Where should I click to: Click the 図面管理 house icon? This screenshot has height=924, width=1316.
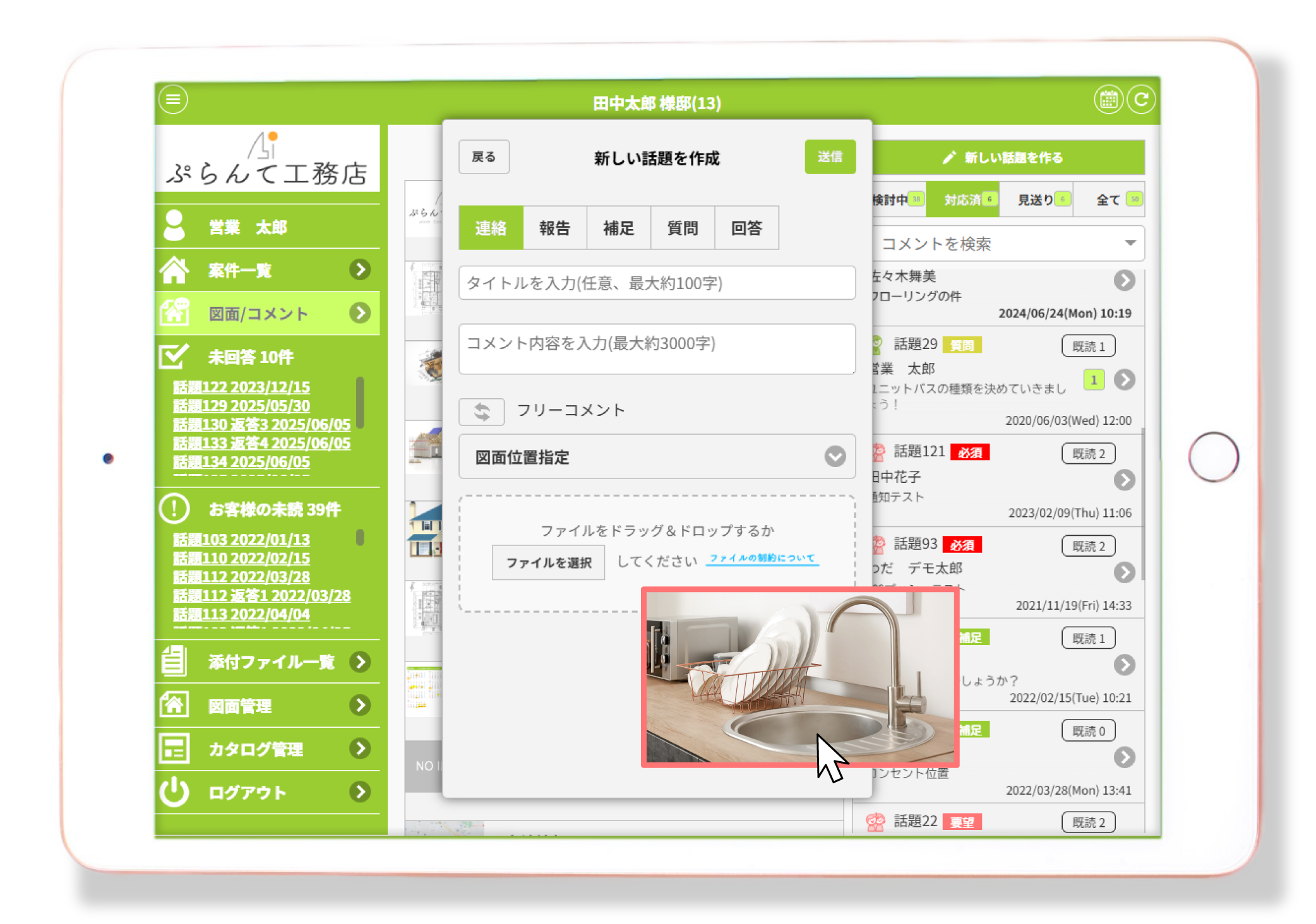point(174,704)
